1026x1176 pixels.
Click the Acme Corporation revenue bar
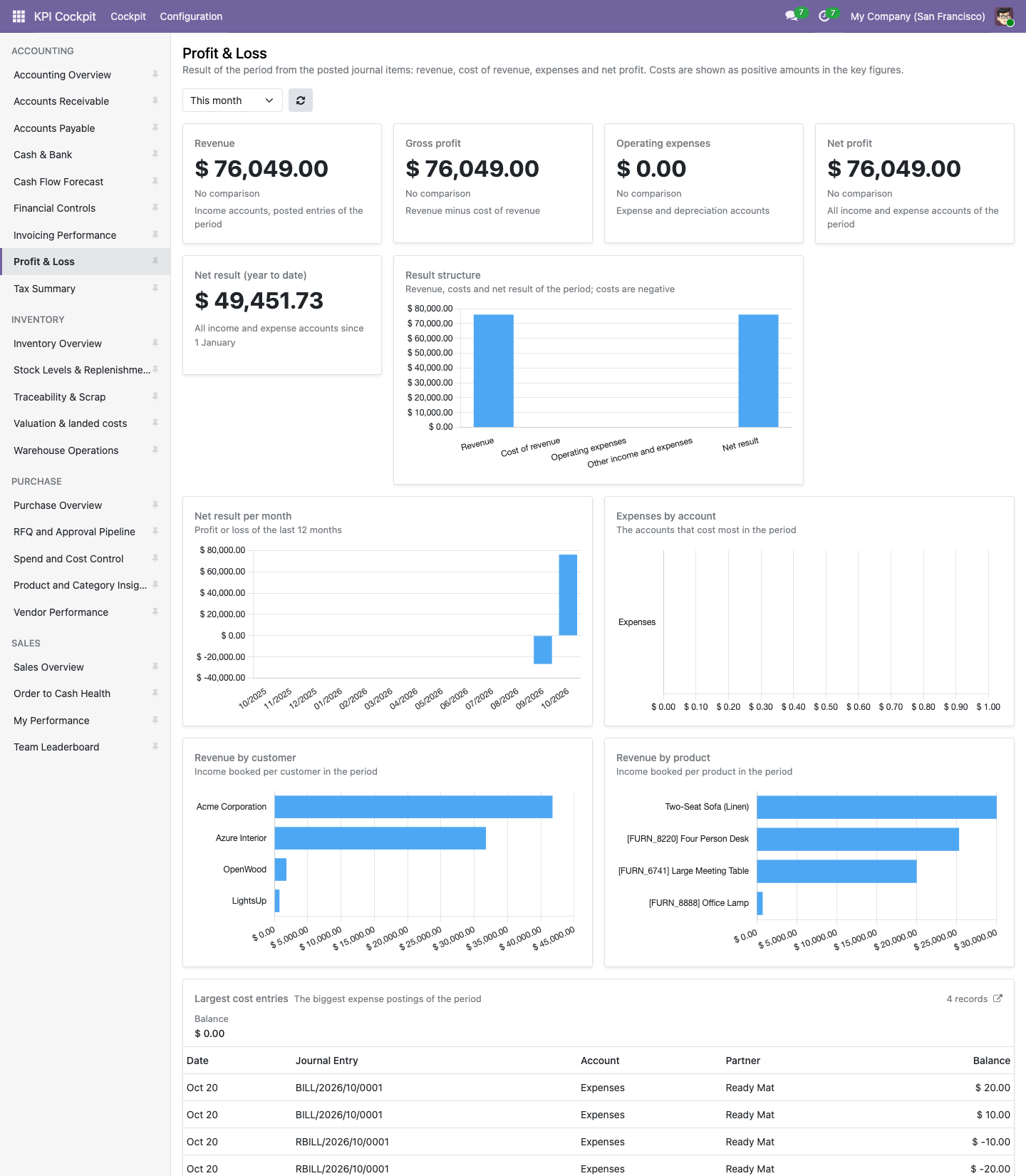pyautogui.click(x=413, y=807)
